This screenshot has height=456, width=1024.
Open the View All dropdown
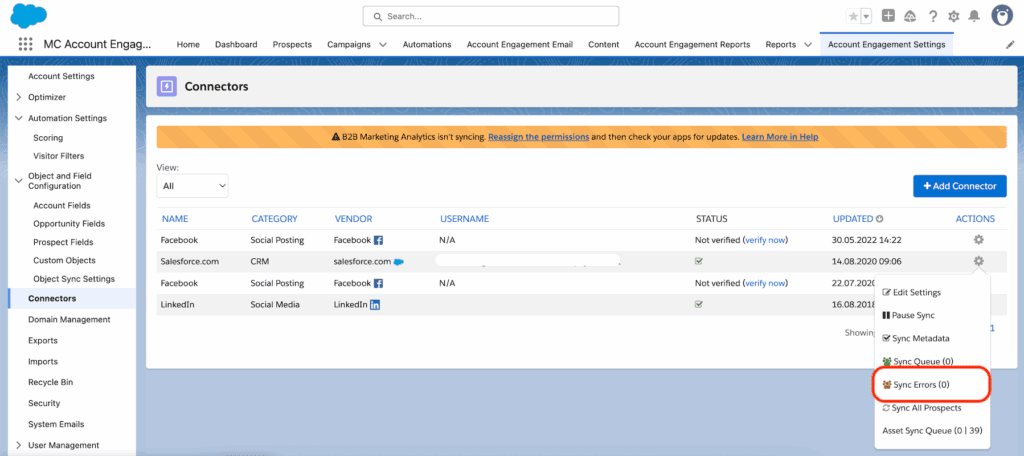193,186
